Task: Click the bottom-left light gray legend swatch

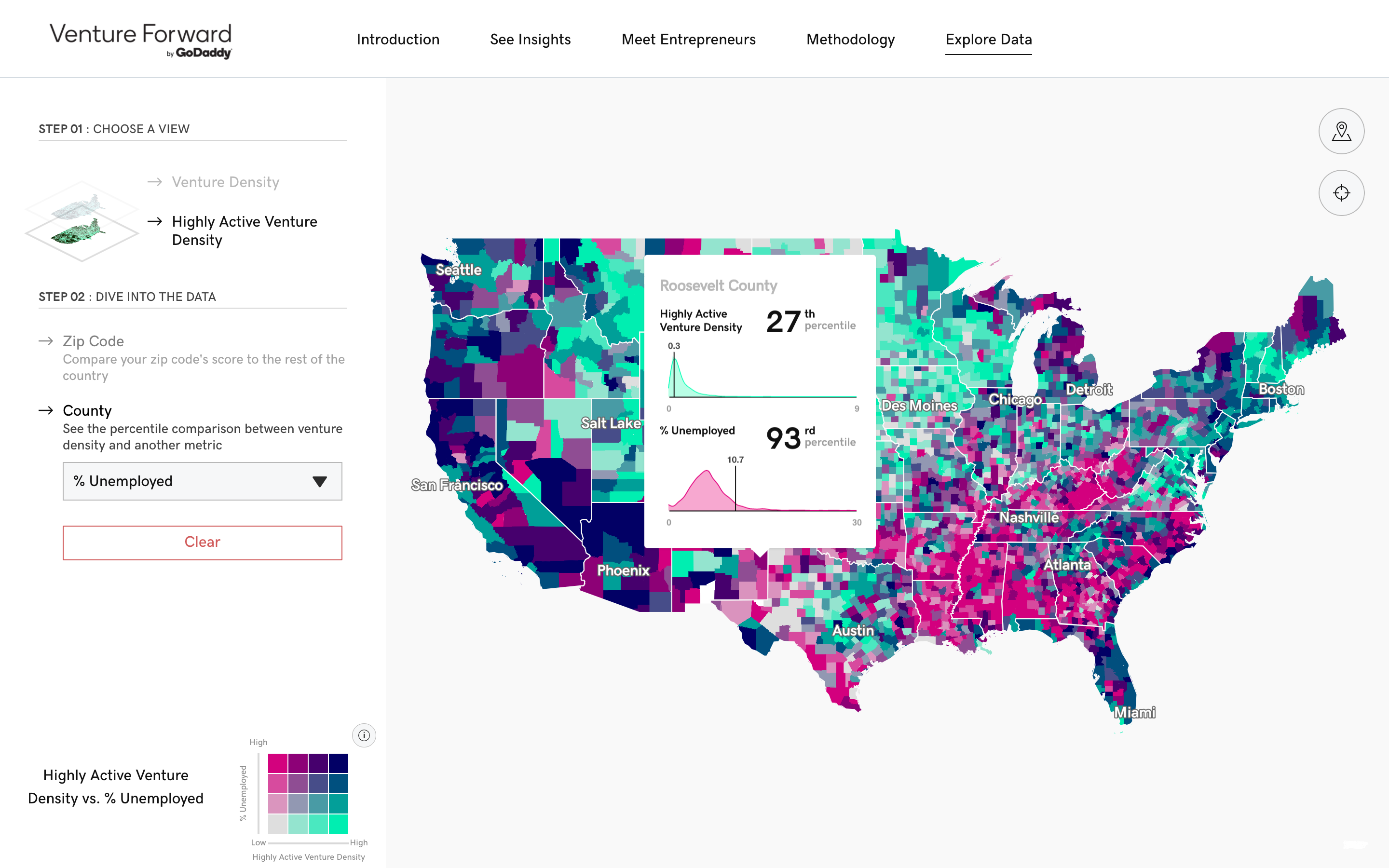Action: (278, 824)
